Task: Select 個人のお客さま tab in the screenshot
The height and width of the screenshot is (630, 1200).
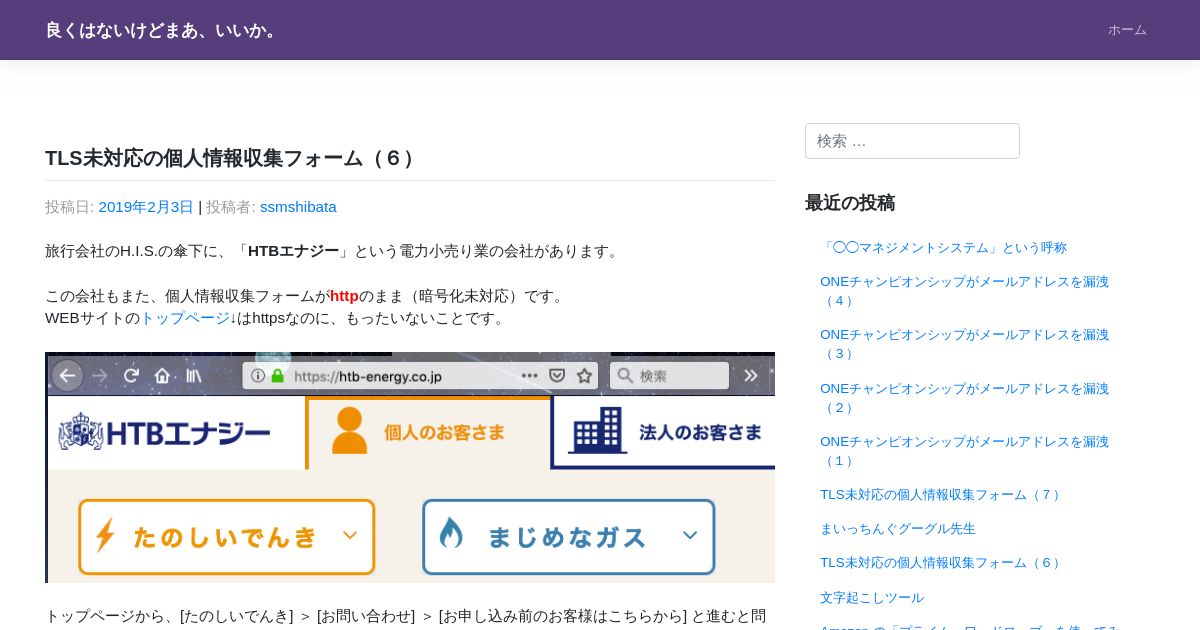Action: tap(428, 433)
